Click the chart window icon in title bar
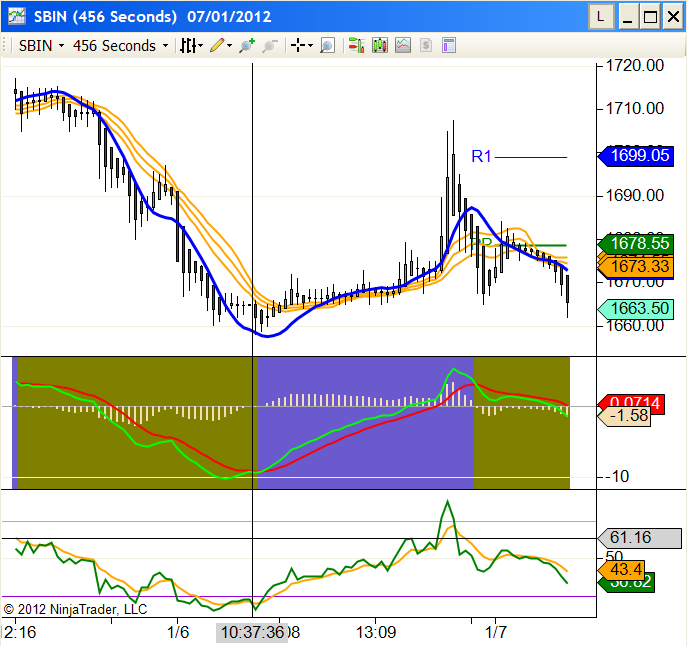Image resolution: width=687 pixels, height=646 pixels. click(x=17, y=16)
